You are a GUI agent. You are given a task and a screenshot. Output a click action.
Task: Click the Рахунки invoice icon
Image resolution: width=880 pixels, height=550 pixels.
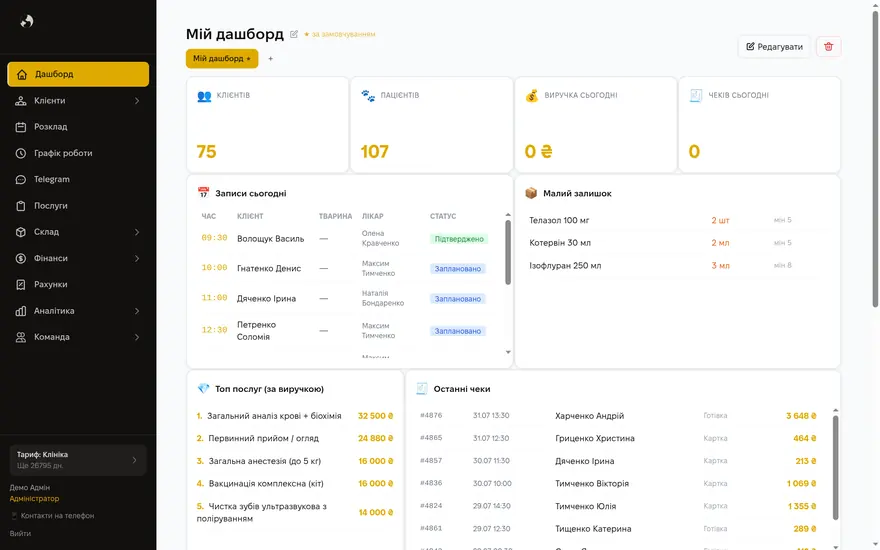(x=21, y=285)
